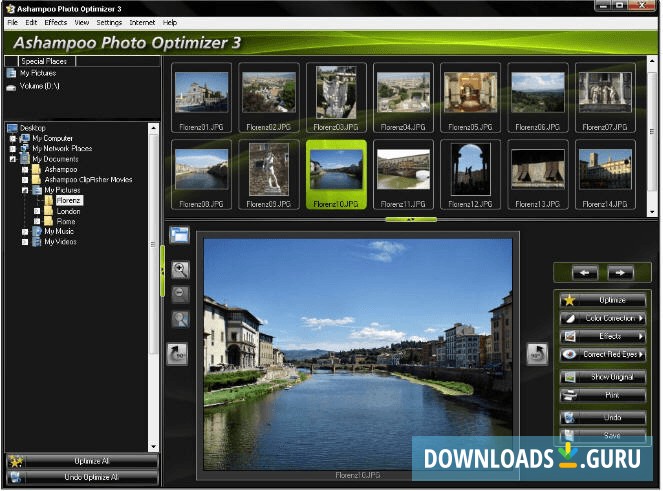The height and width of the screenshot is (491, 663).
Task: Go to next photo arrow
Action: (620, 273)
